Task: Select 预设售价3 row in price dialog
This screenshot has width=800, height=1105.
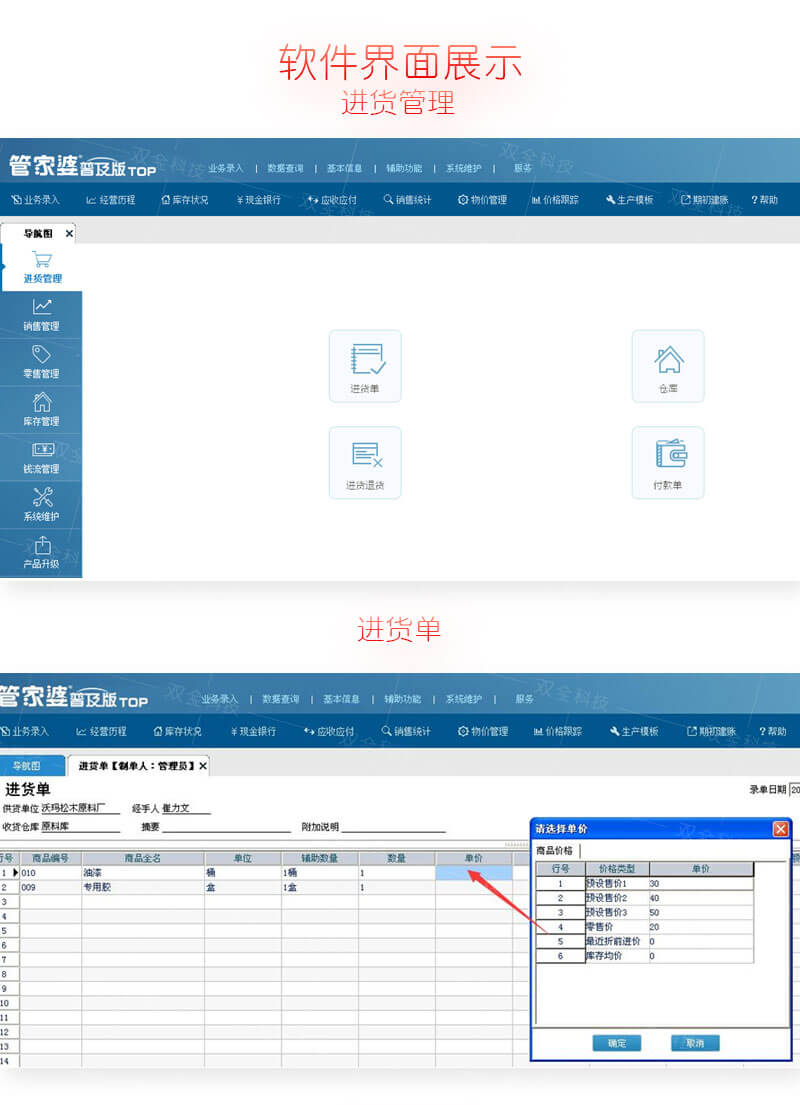Action: point(645,912)
